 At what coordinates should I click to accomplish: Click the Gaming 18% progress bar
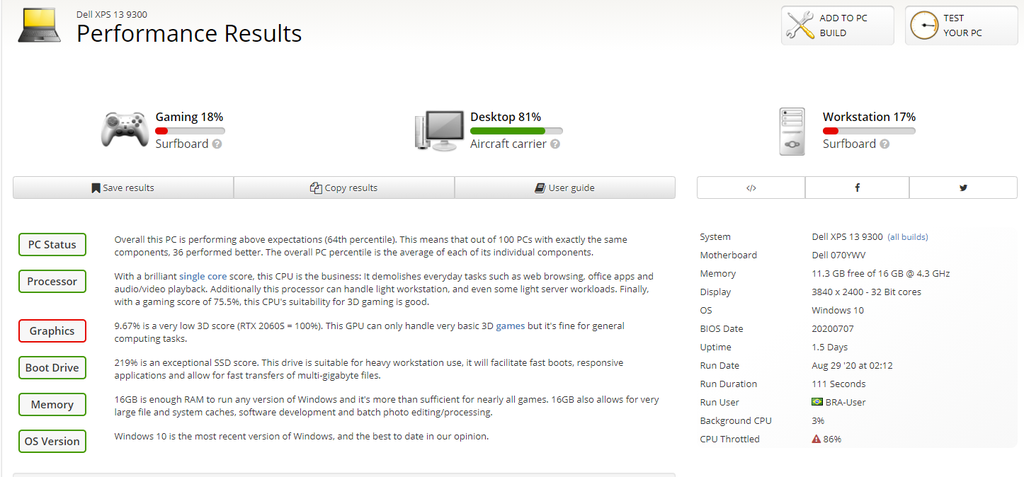click(x=190, y=131)
